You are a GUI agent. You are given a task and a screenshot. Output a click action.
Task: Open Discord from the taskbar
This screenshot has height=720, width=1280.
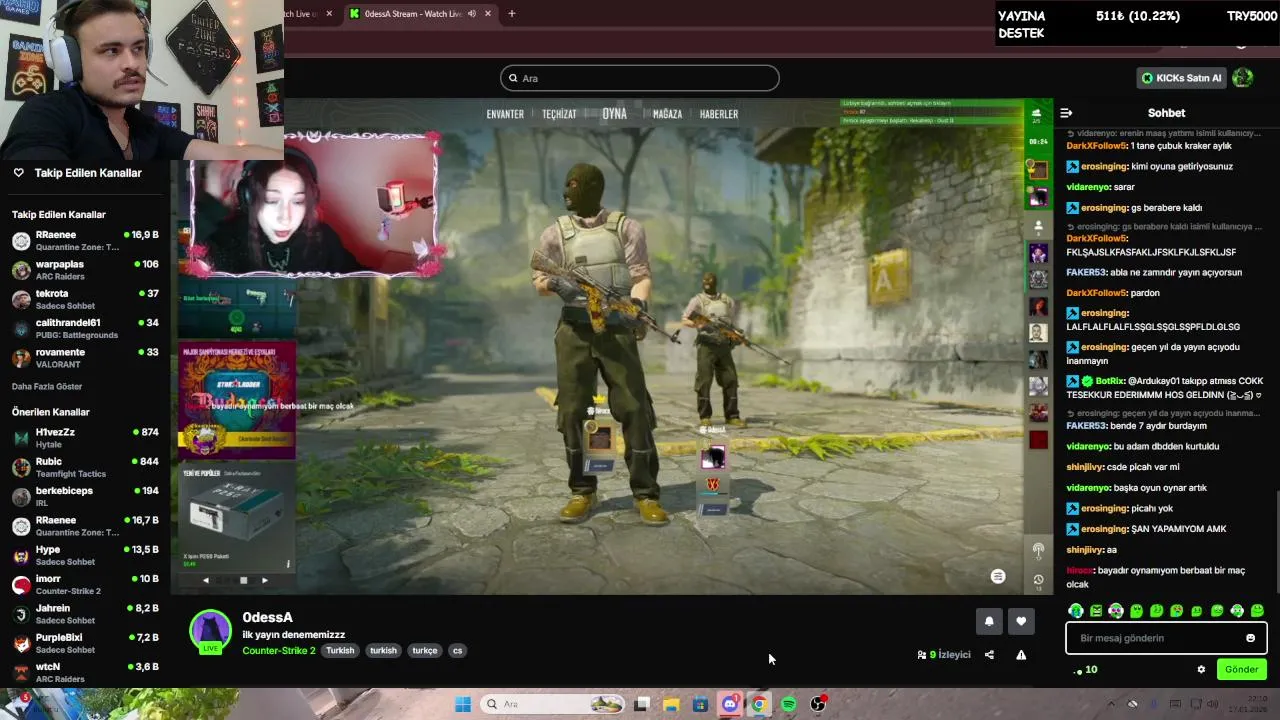point(730,704)
